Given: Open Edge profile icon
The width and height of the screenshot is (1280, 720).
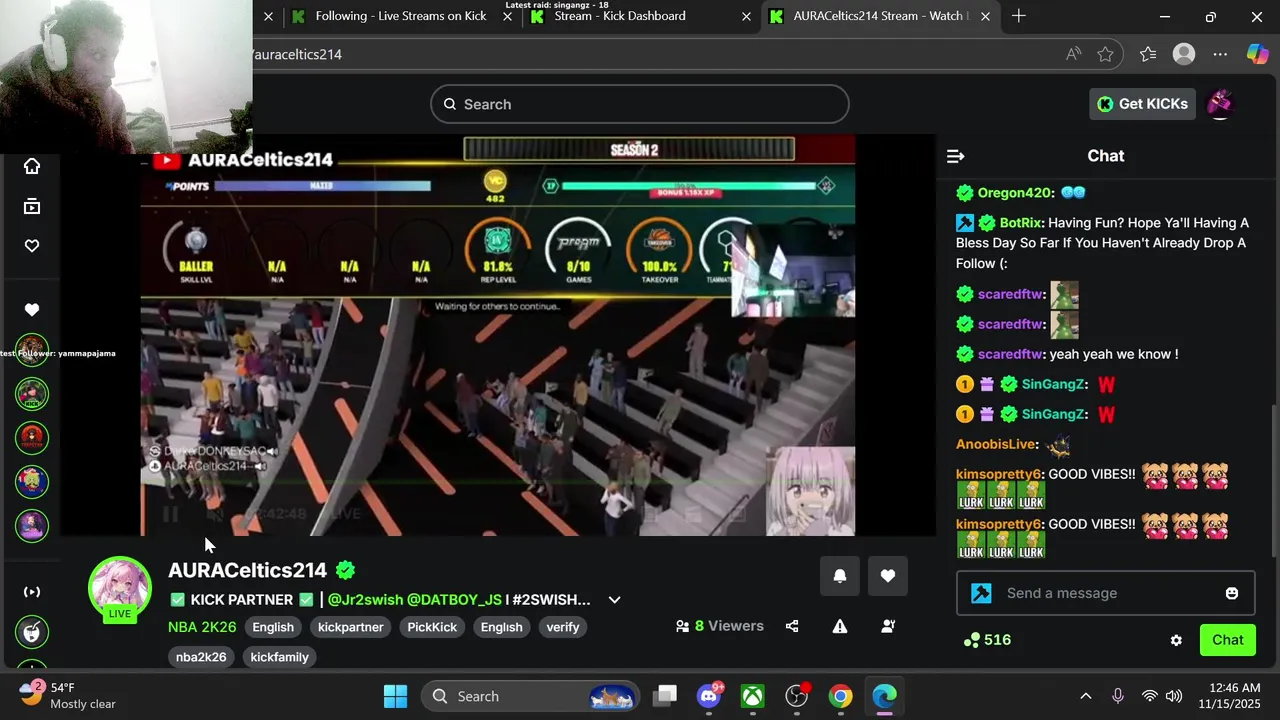Looking at the screenshot, I should coord(1184,54).
